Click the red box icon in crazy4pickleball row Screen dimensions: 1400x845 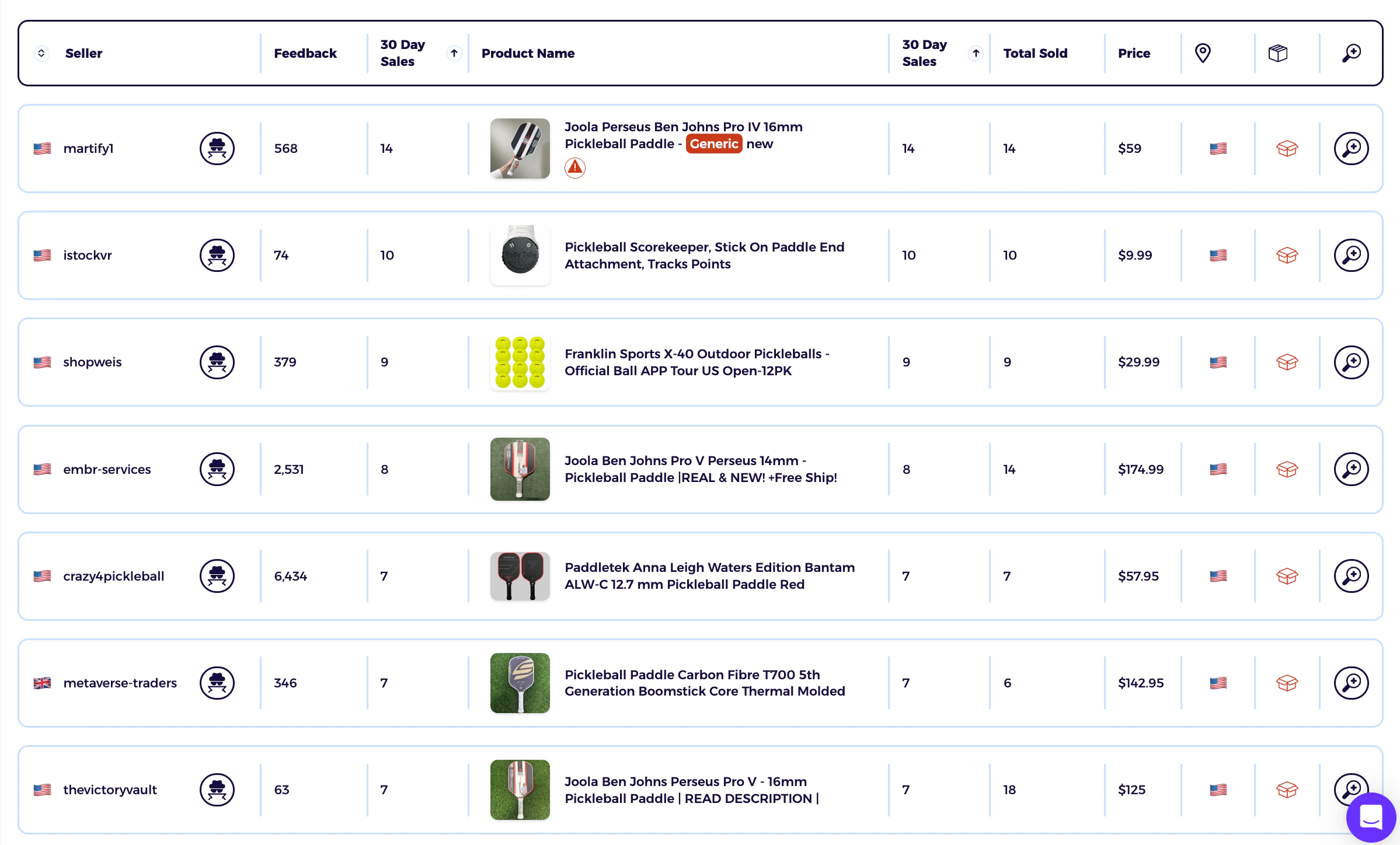coord(1287,576)
